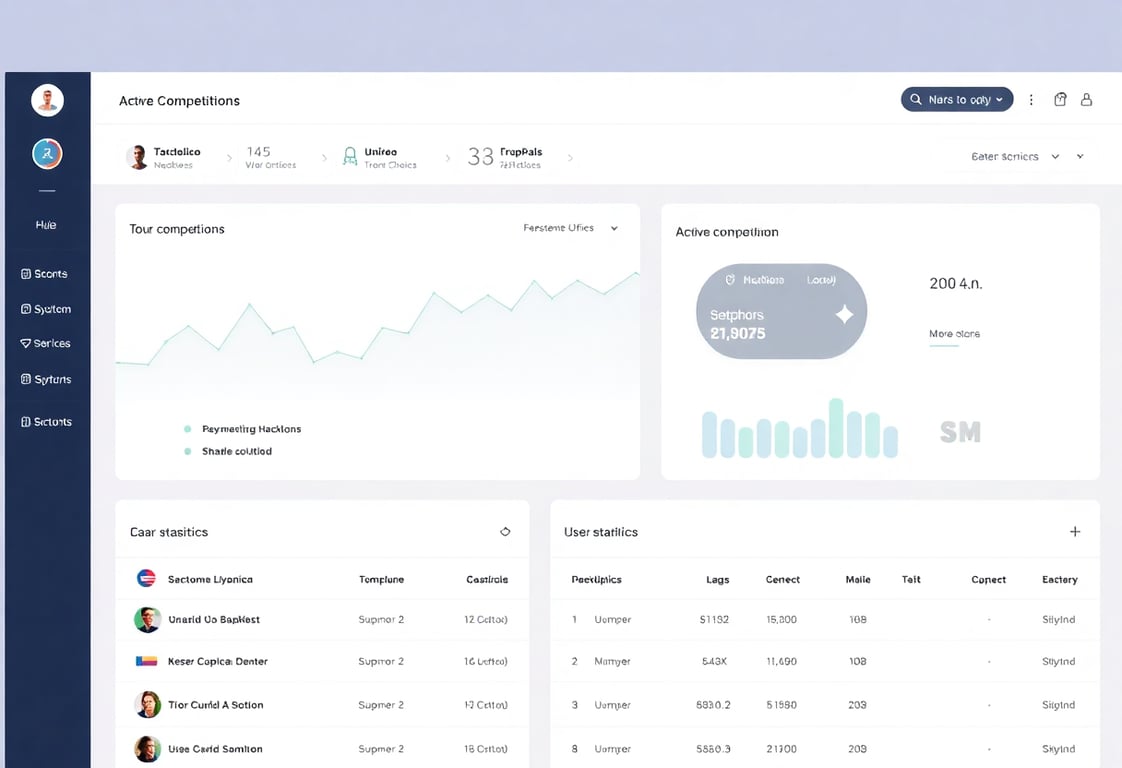The image size is (1122, 768).
Task: Click the orange avatar badge in sidebar
Action: tap(47, 155)
